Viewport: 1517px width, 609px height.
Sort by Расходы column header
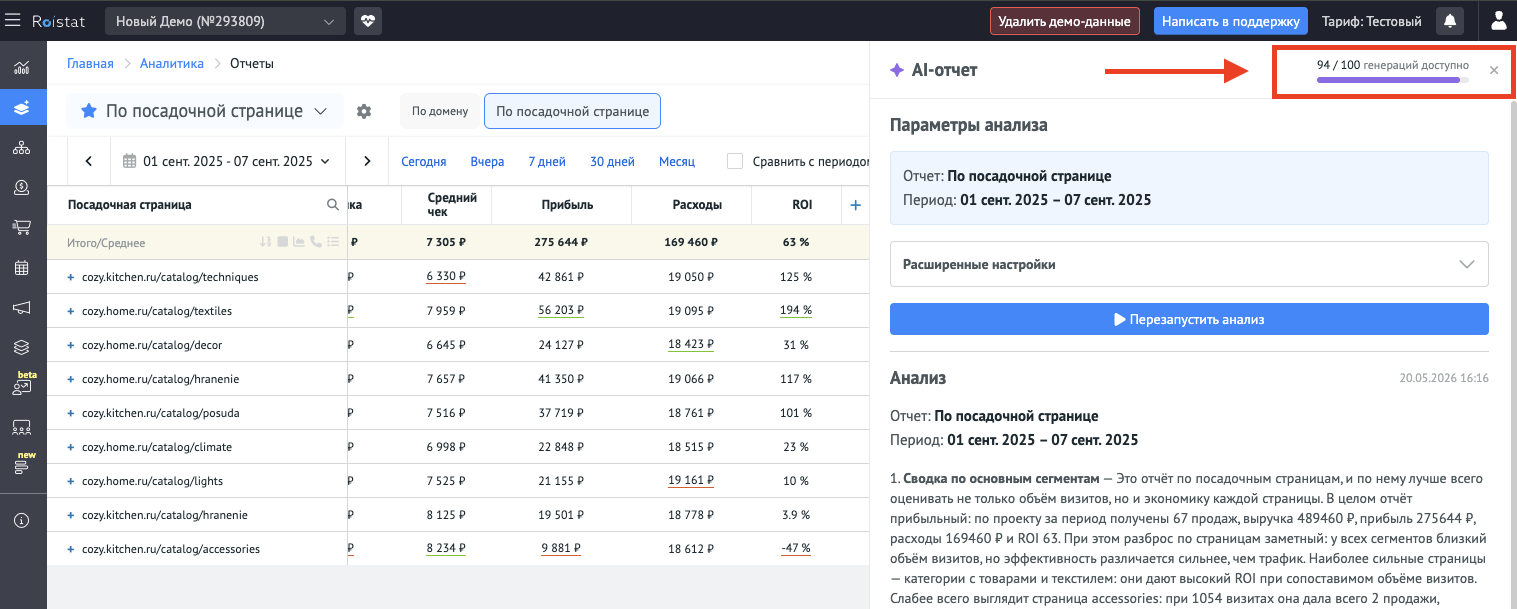coord(697,205)
